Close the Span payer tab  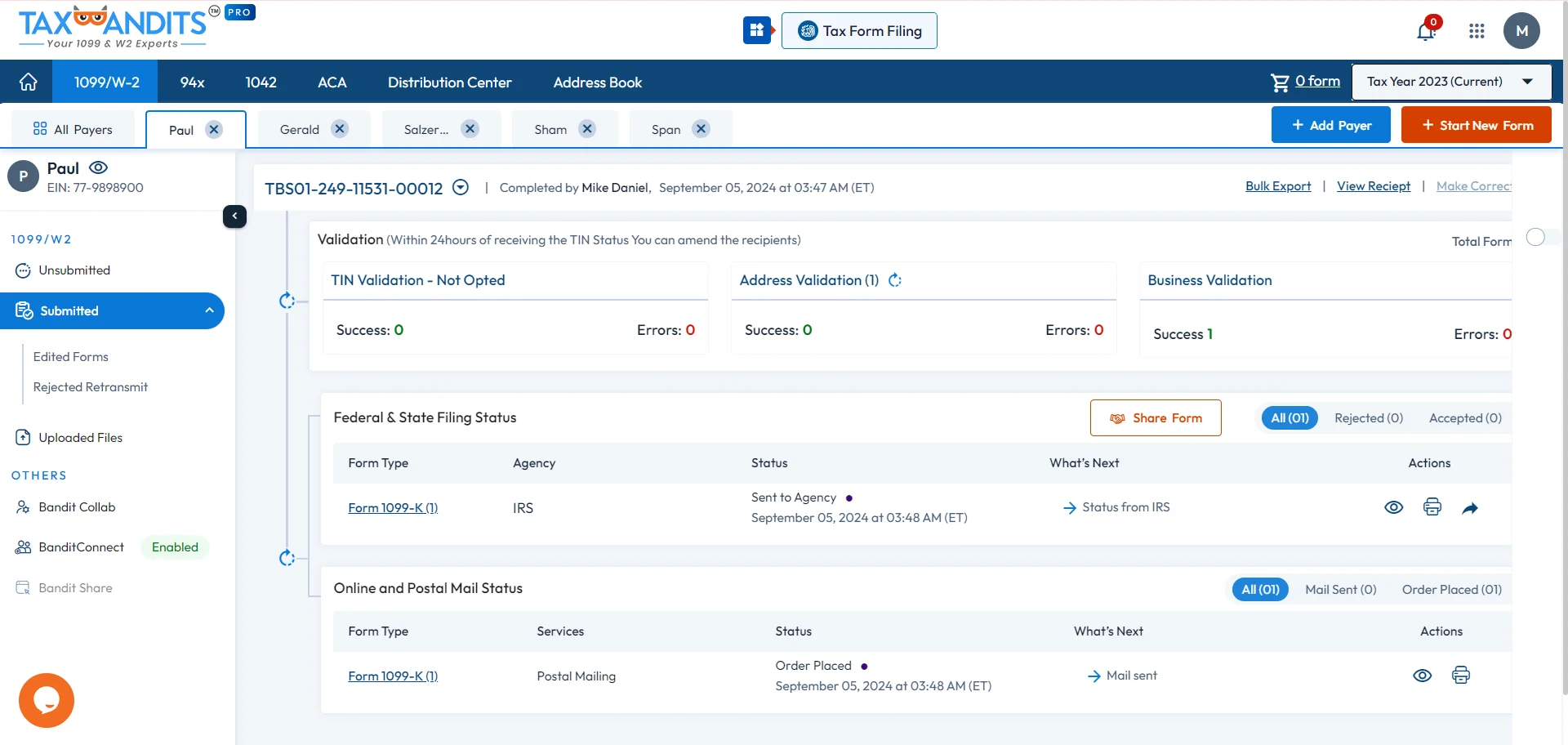pyautogui.click(x=701, y=128)
